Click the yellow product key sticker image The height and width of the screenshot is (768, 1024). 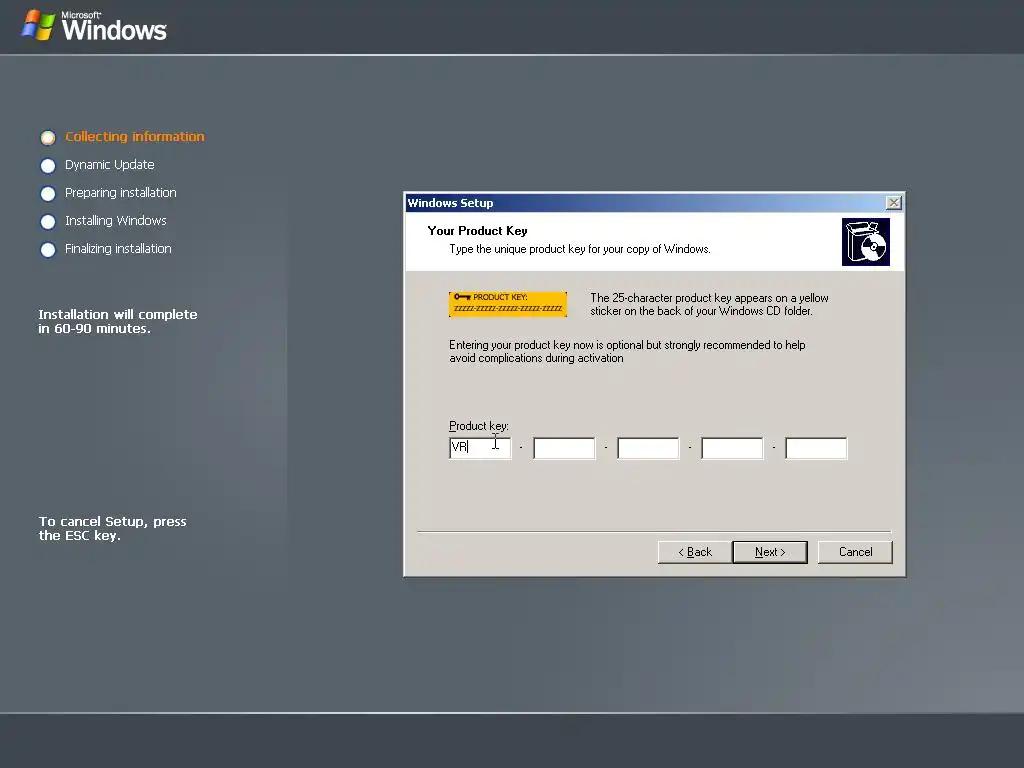(508, 304)
